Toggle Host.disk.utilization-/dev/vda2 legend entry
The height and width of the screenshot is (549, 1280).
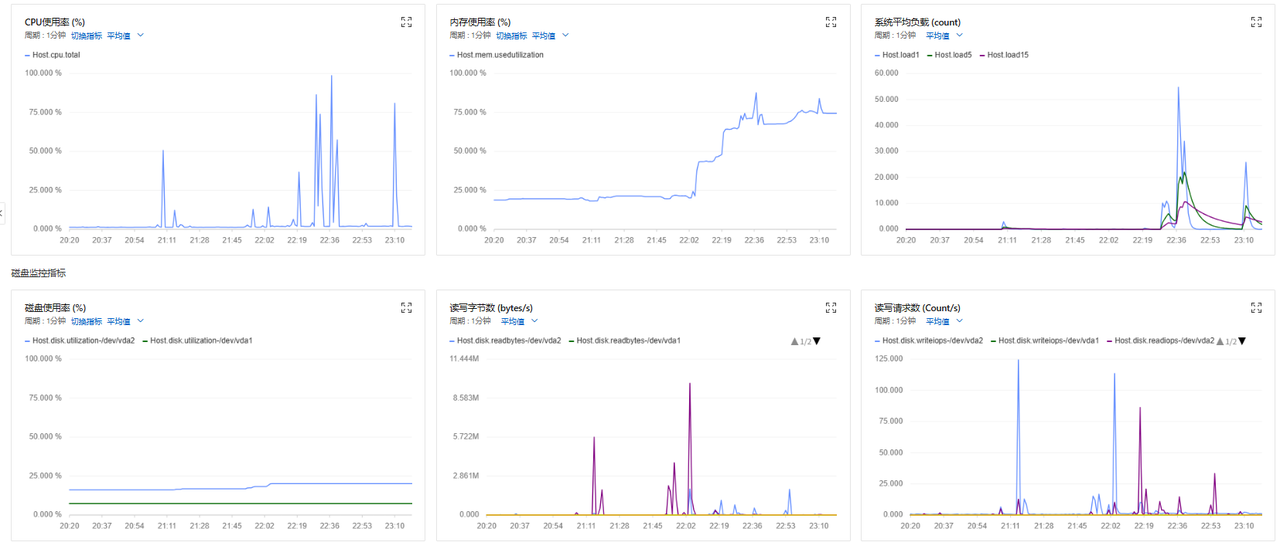pos(80,341)
